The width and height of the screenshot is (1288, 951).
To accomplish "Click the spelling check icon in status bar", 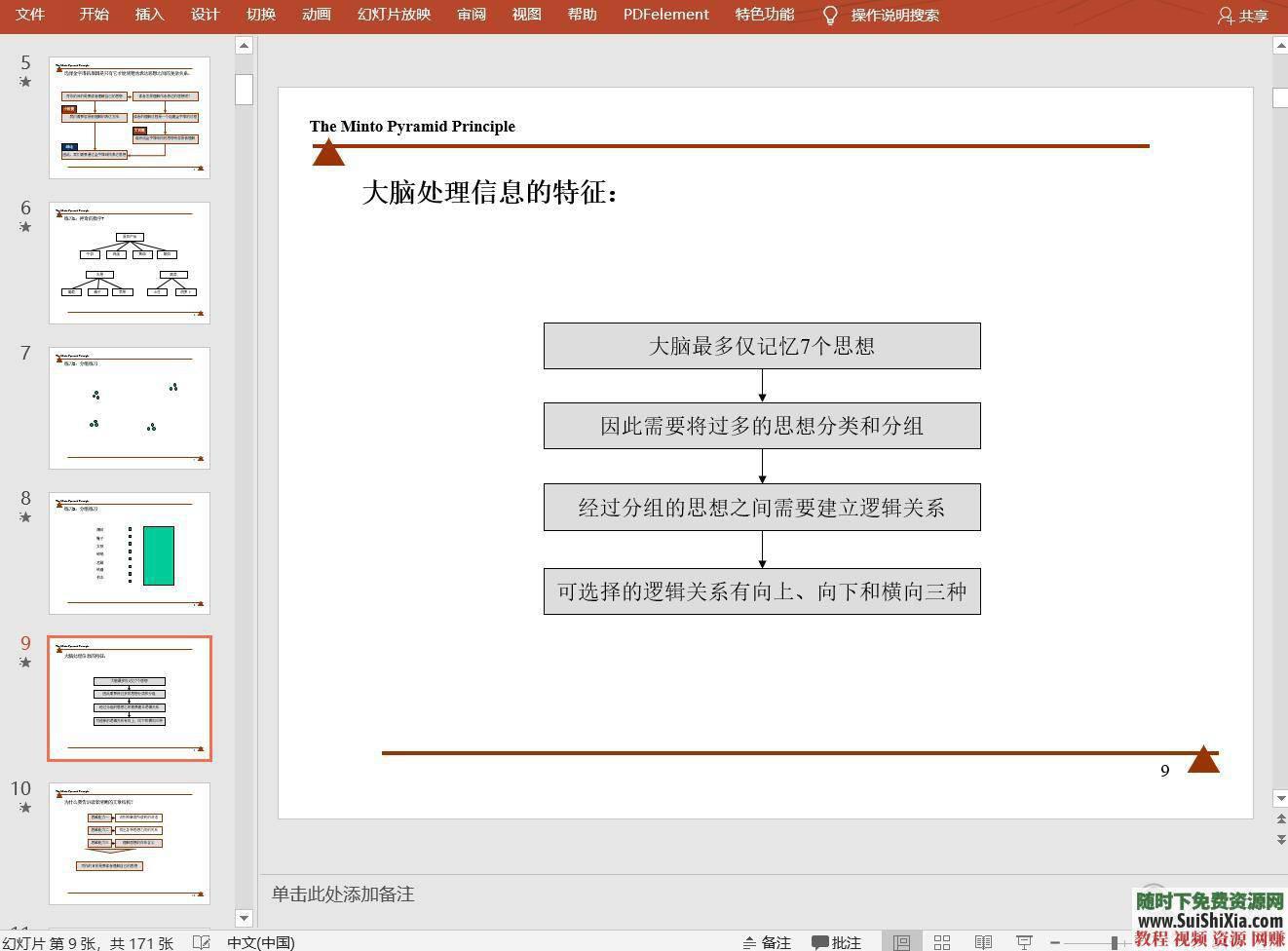I will pos(201,942).
